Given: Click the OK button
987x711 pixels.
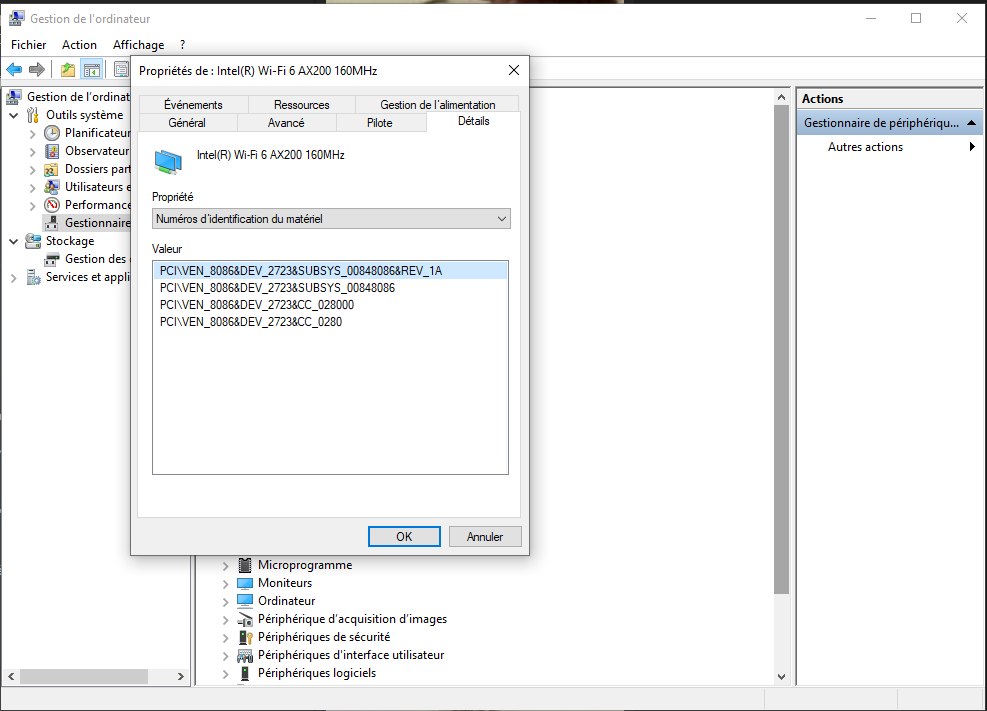Looking at the screenshot, I should tap(404, 537).
